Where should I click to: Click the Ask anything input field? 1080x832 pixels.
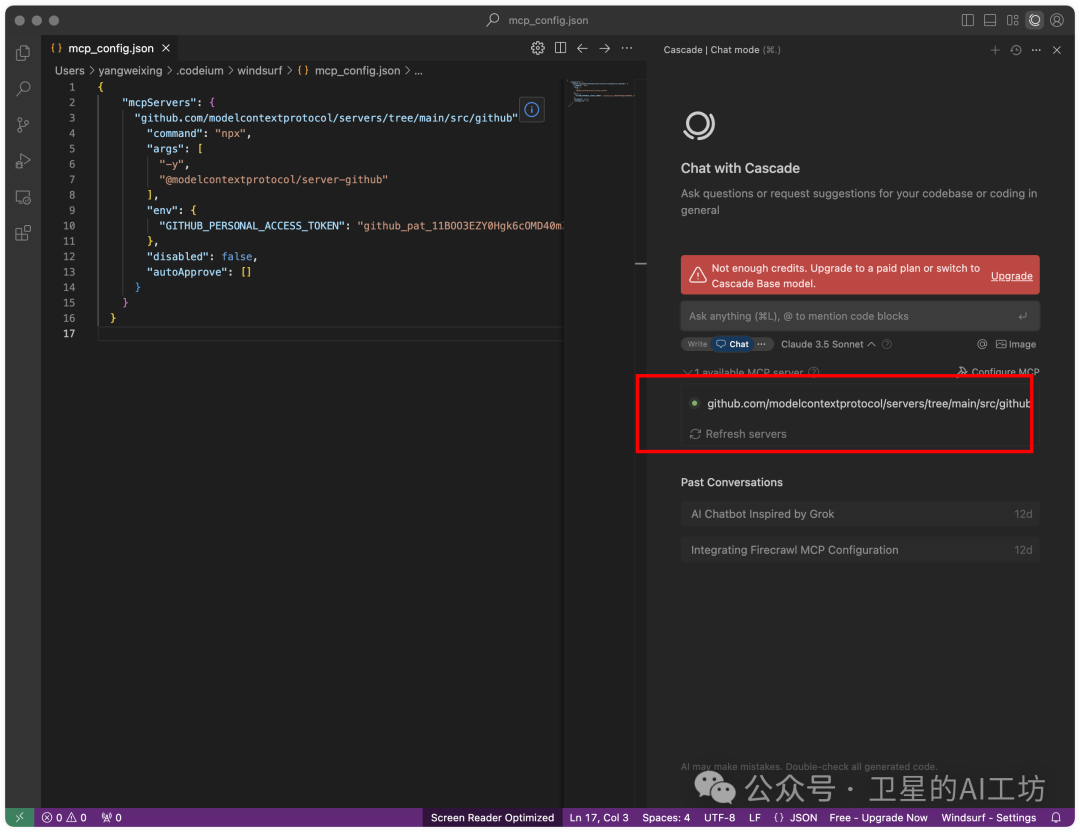tap(860, 317)
